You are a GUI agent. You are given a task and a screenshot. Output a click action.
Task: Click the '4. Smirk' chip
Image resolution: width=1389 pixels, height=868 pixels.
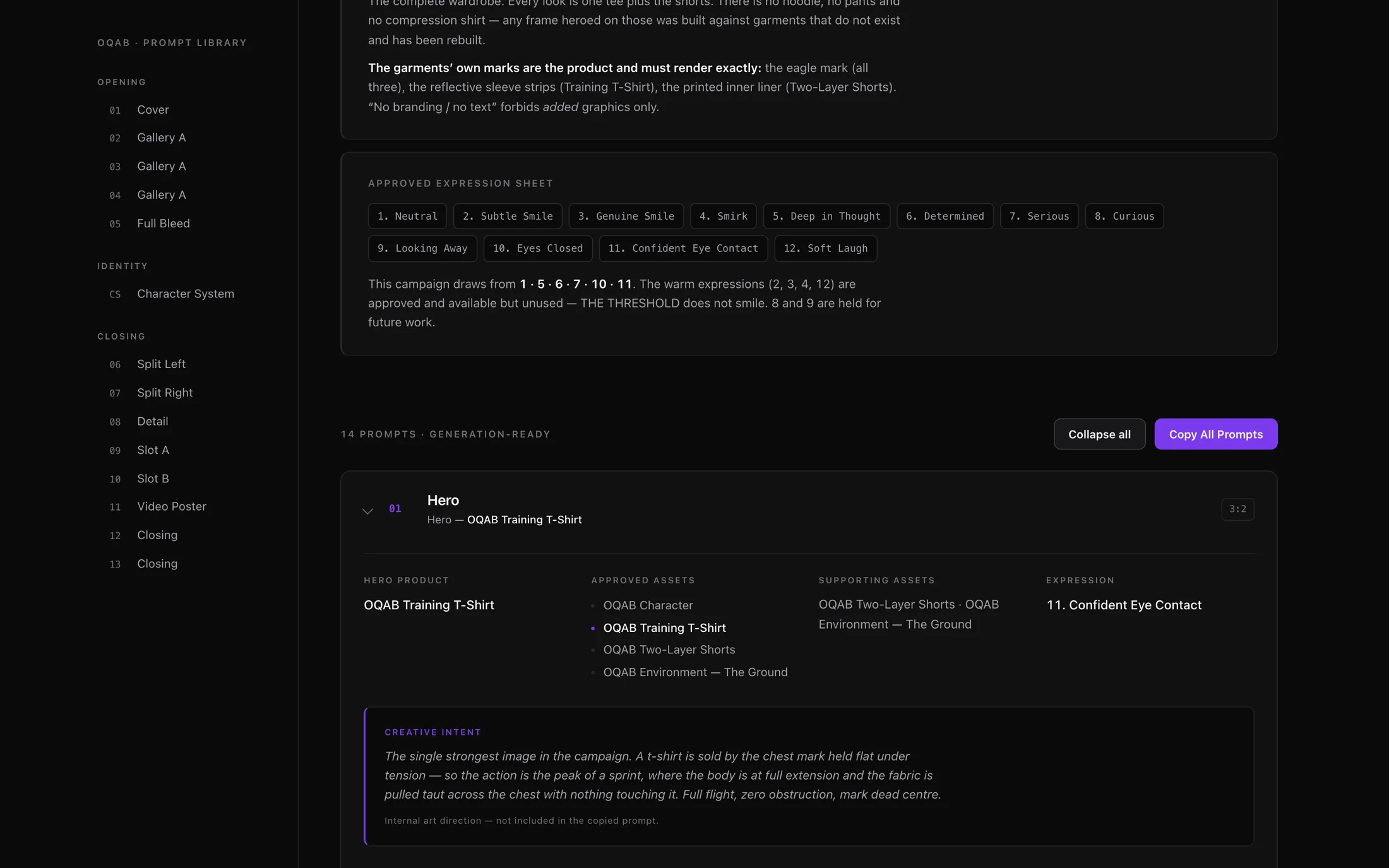723,217
